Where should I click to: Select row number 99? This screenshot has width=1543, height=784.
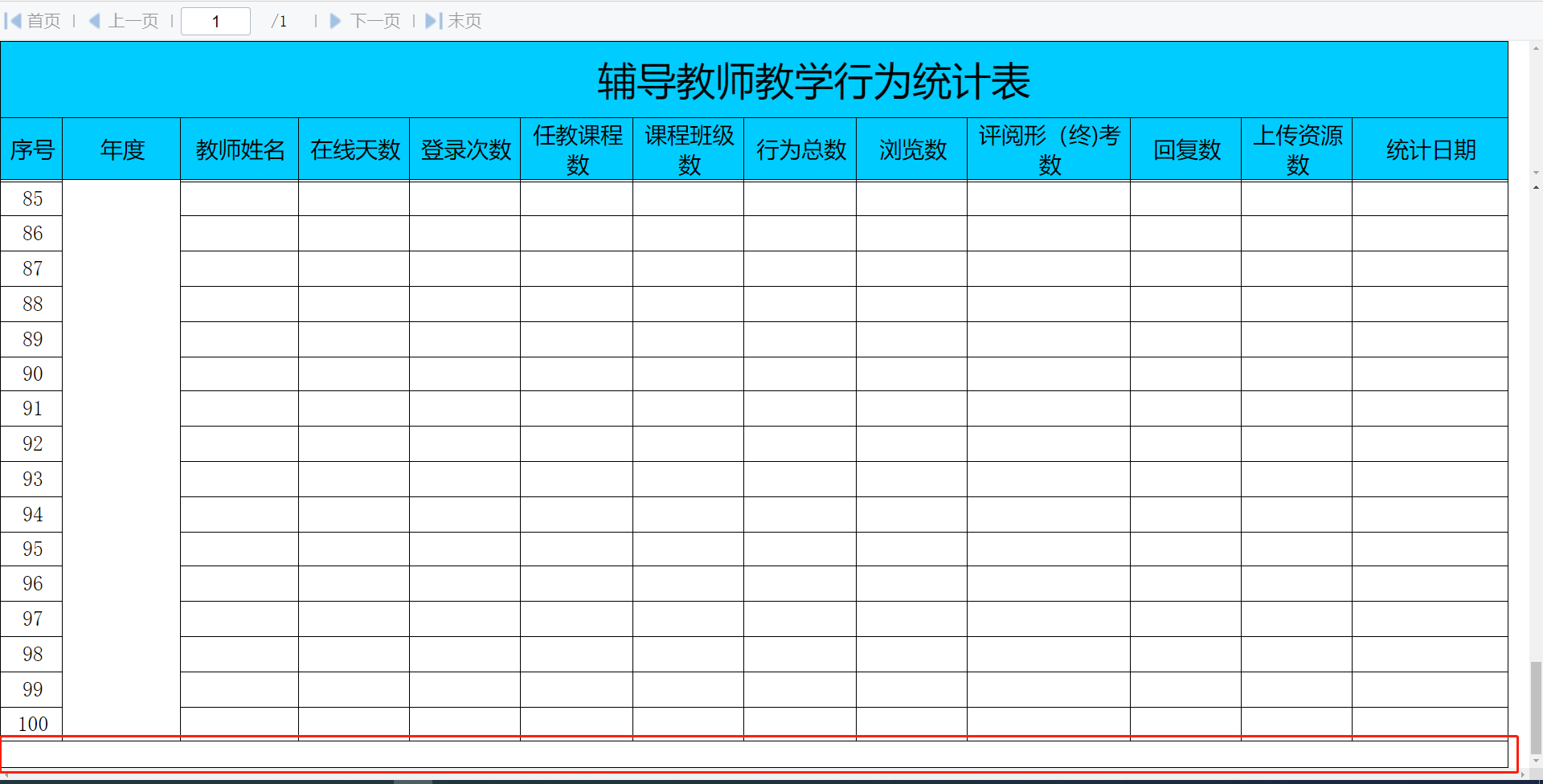click(32, 690)
